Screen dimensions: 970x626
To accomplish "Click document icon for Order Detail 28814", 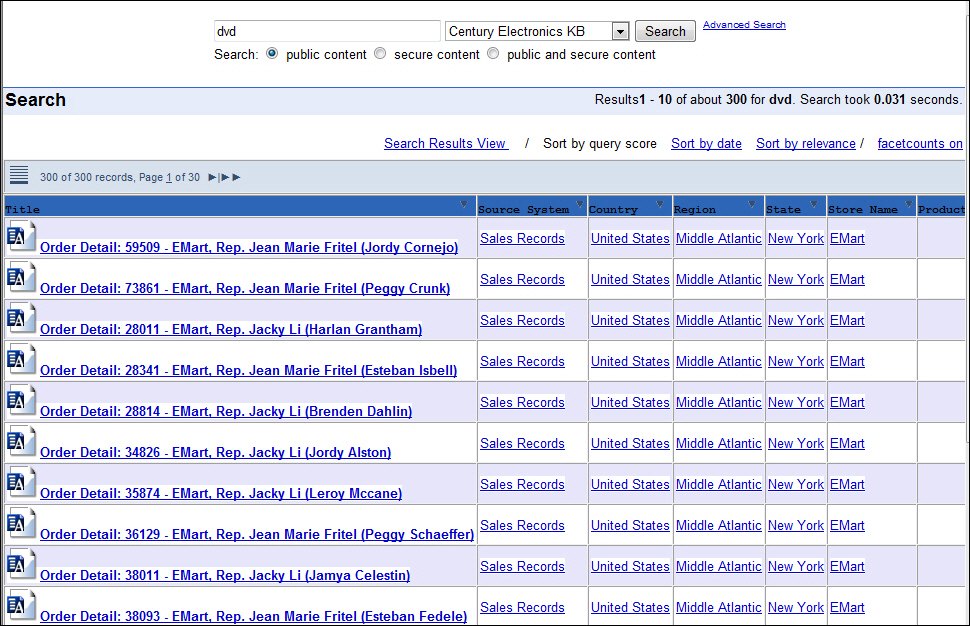I will coord(20,401).
